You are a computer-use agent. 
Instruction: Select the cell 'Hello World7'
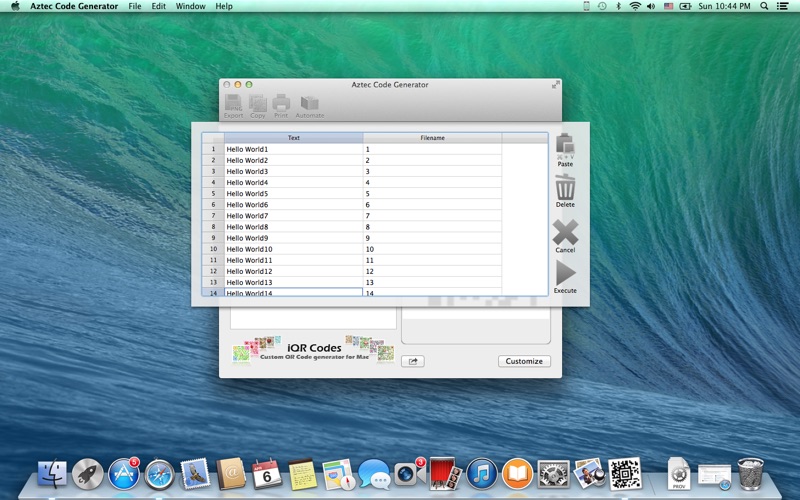(x=293, y=216)
